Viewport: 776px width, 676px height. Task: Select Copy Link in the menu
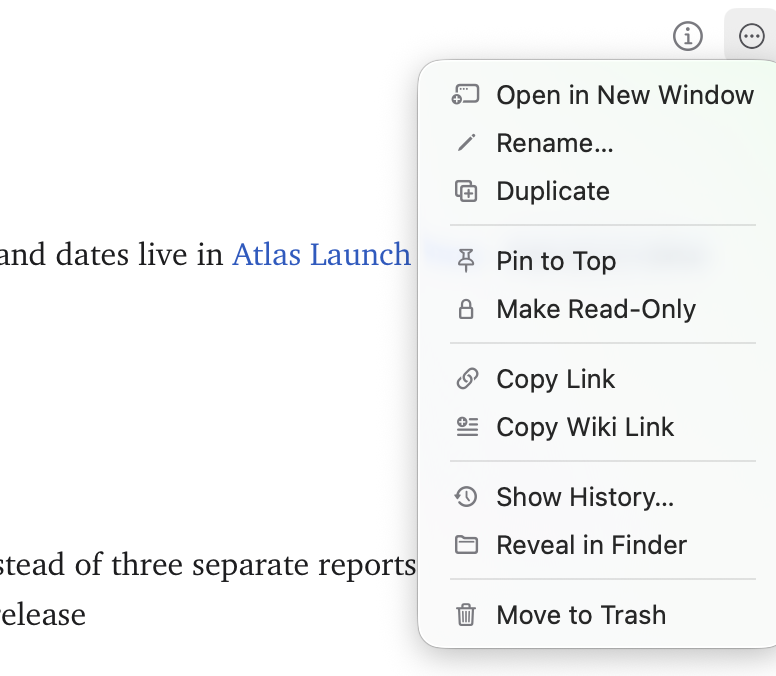click(602, 379)
